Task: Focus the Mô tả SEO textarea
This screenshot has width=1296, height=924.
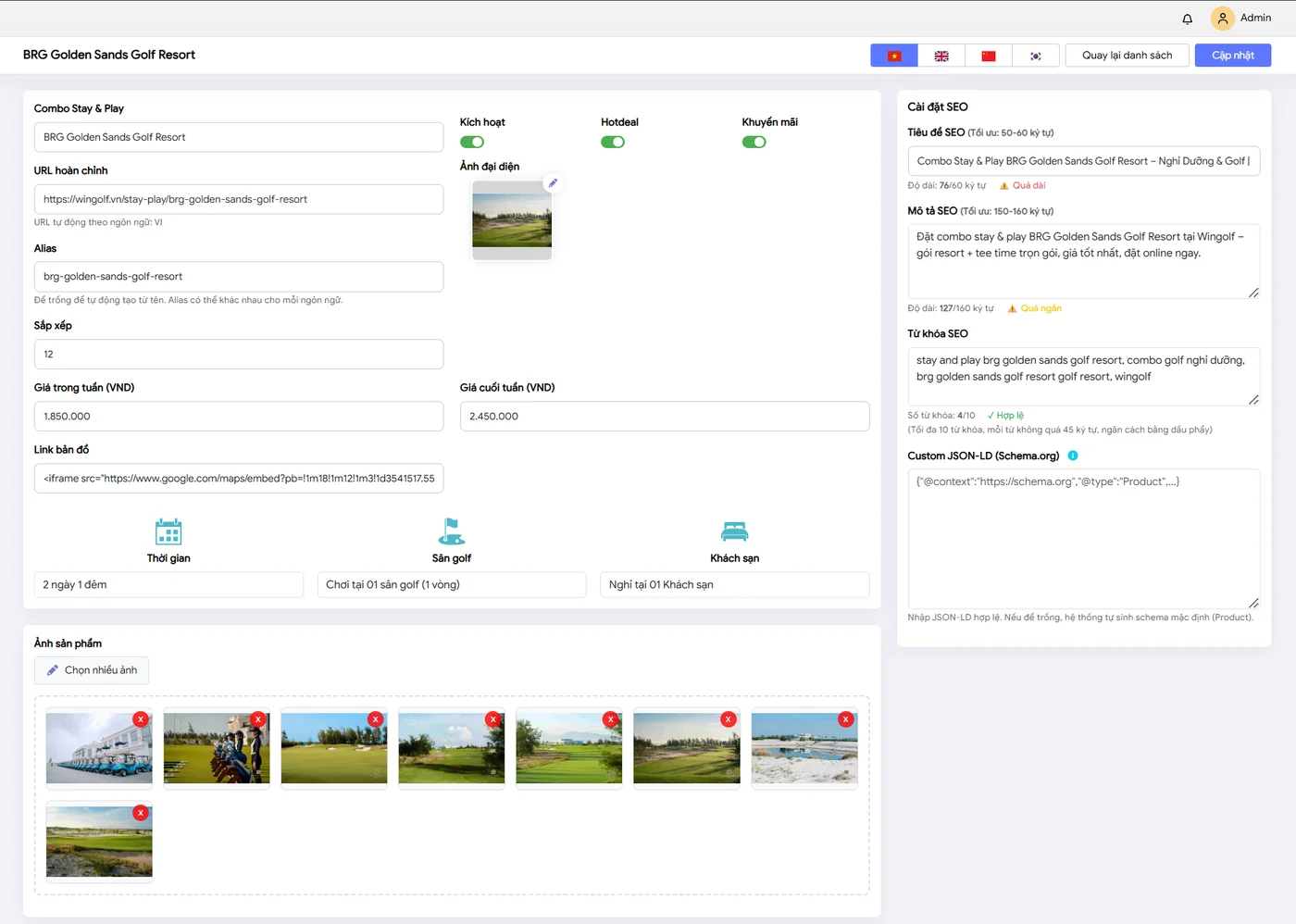Action: click(1083, 261)
